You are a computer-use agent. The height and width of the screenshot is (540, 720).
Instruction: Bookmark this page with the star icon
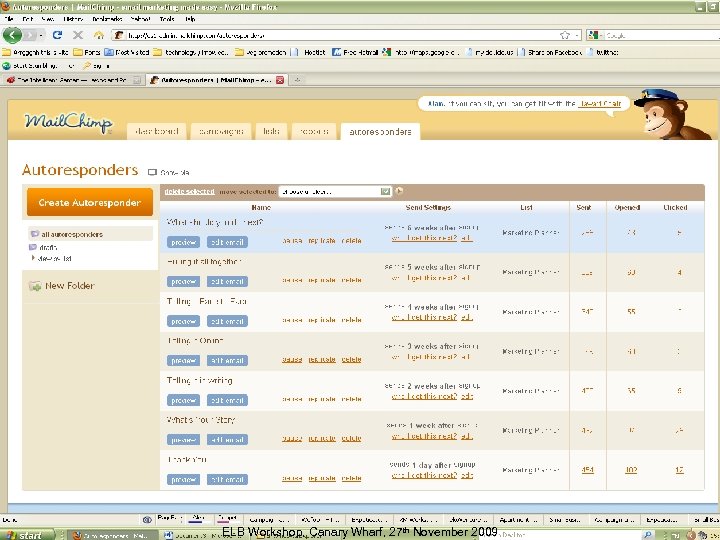coord(565,35)
